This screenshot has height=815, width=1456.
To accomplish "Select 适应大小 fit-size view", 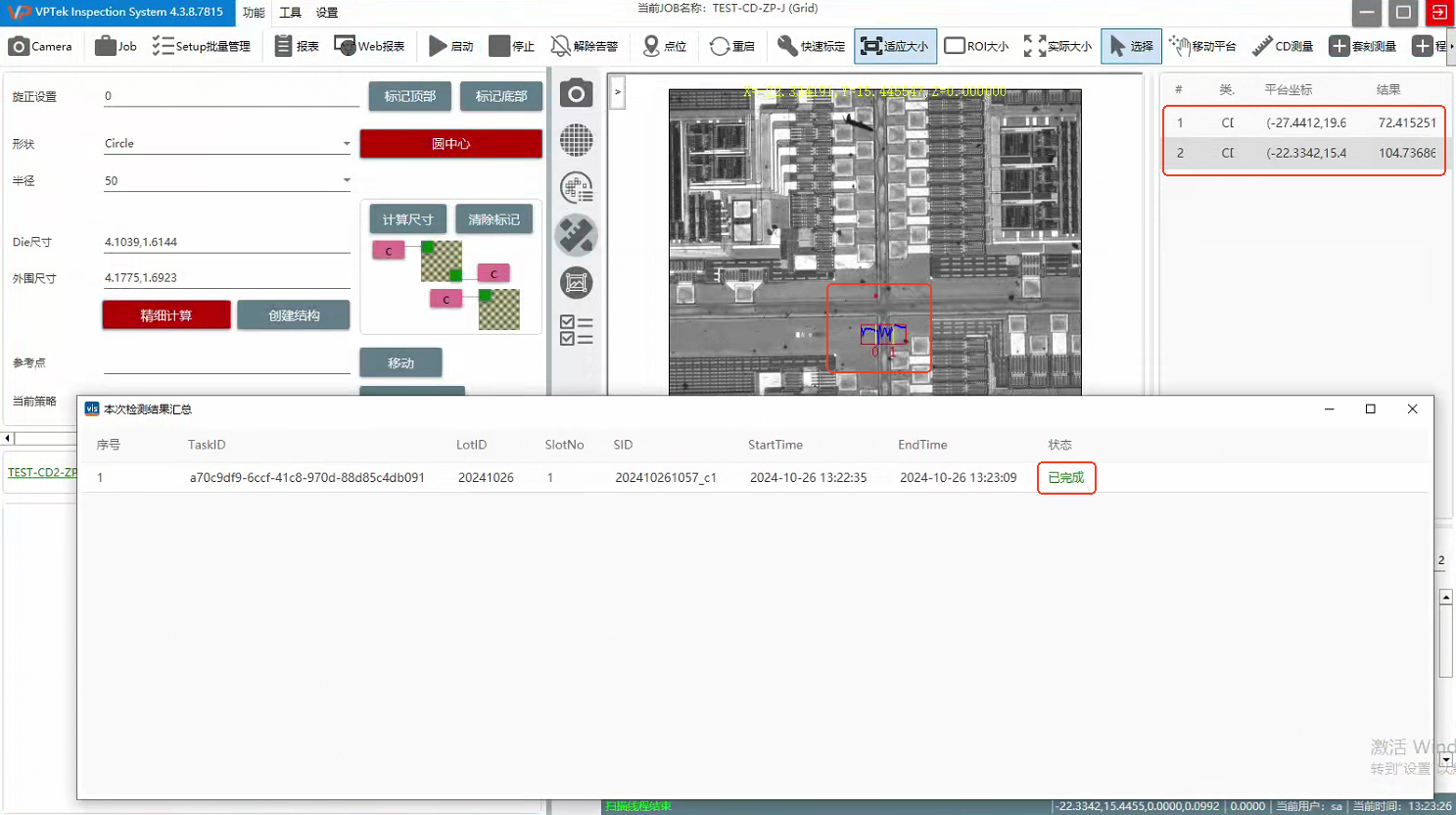I will point(895,46).
